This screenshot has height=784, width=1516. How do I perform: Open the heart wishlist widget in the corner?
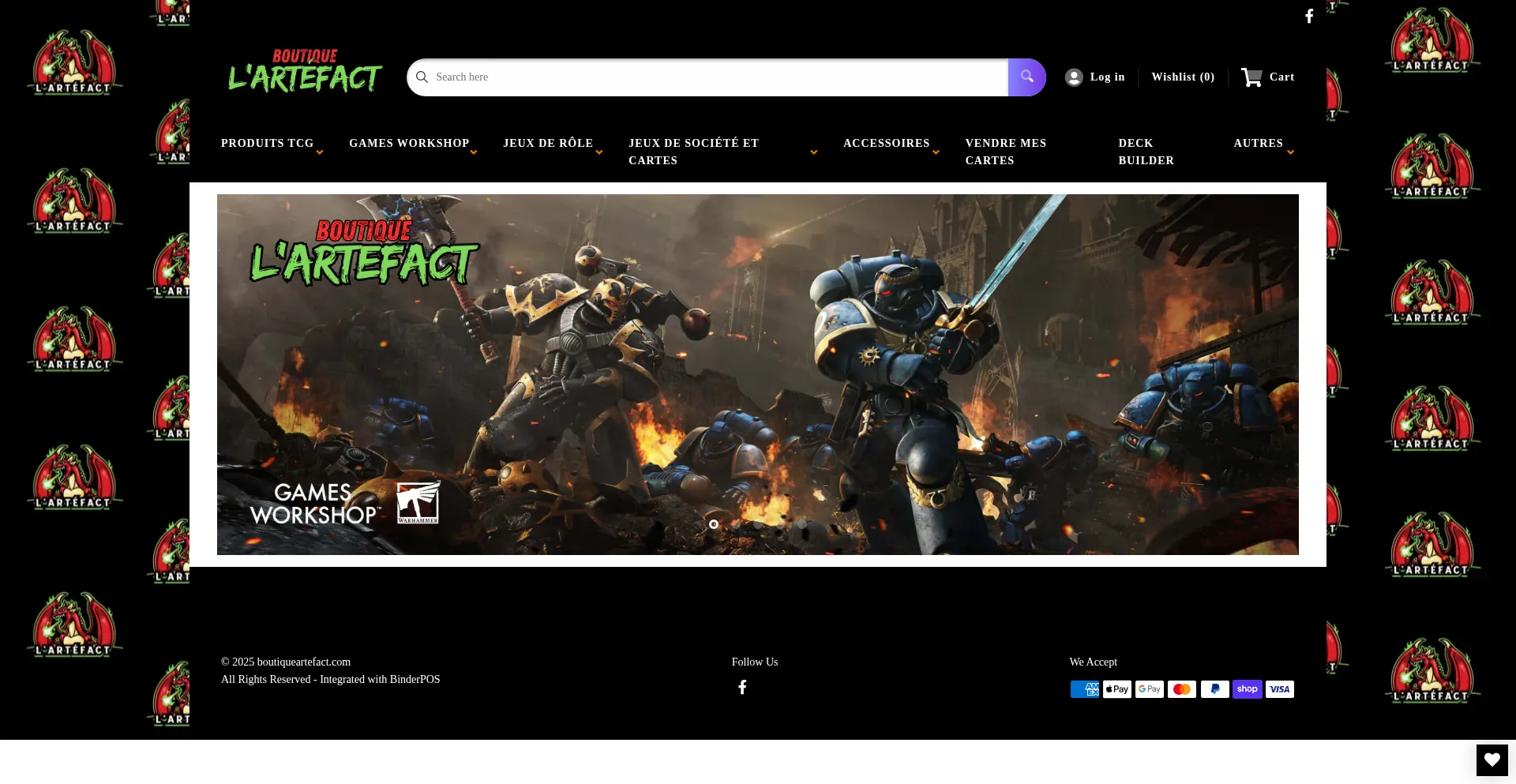[1492, 760]
